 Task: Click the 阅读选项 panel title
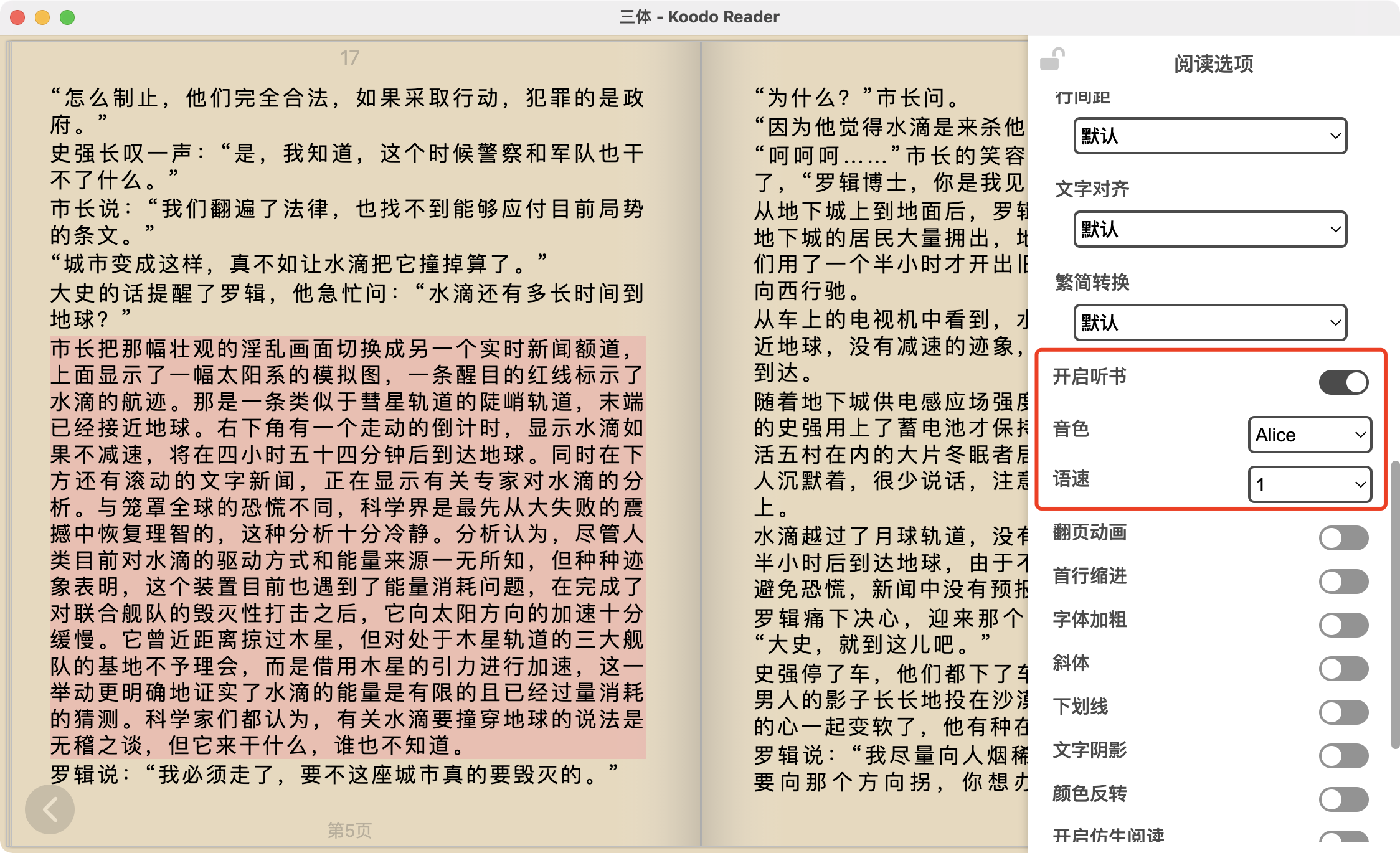click(x=1213, y=64)
